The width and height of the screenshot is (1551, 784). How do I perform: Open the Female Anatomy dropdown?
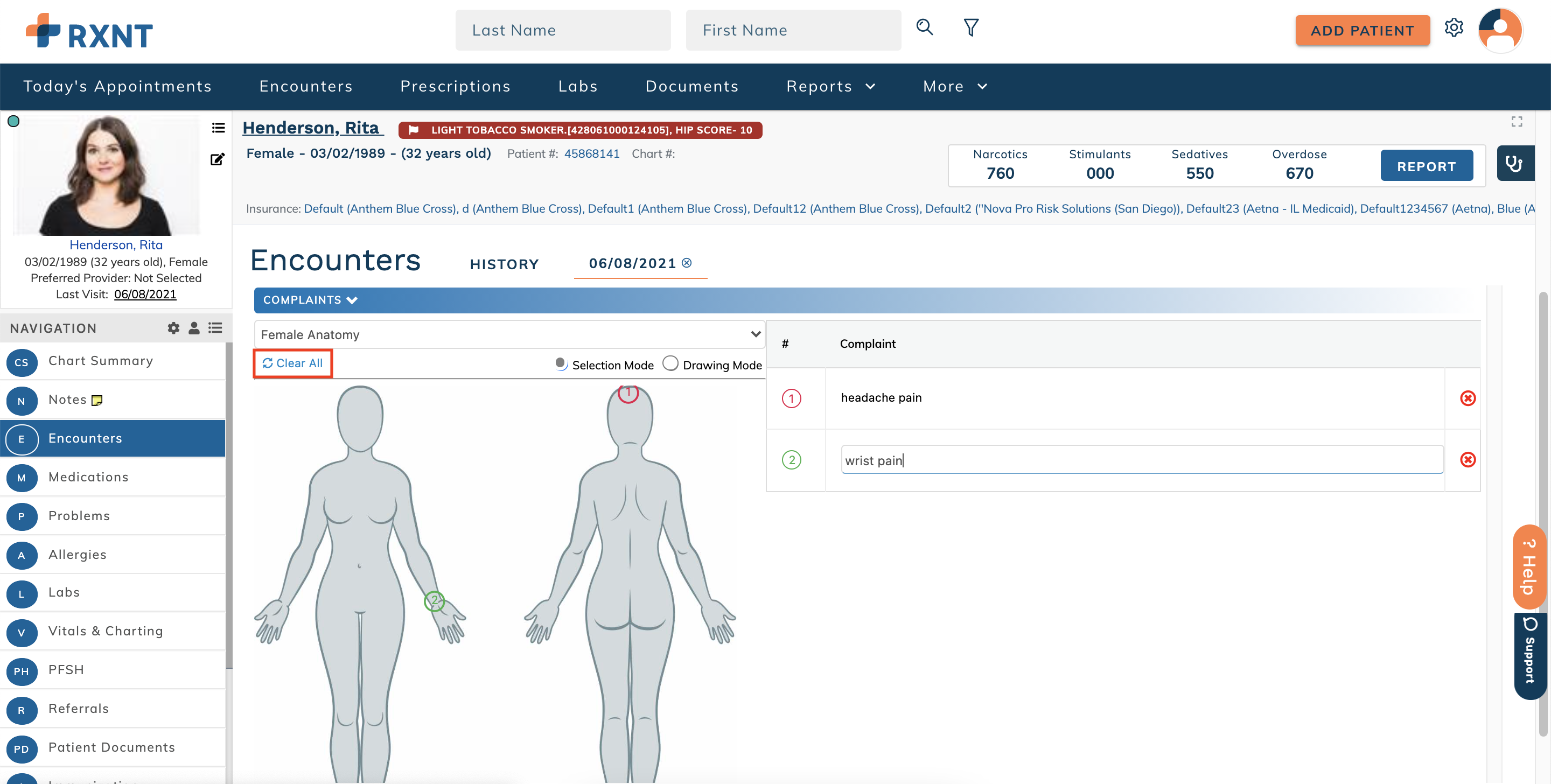(x=509, y=334)
